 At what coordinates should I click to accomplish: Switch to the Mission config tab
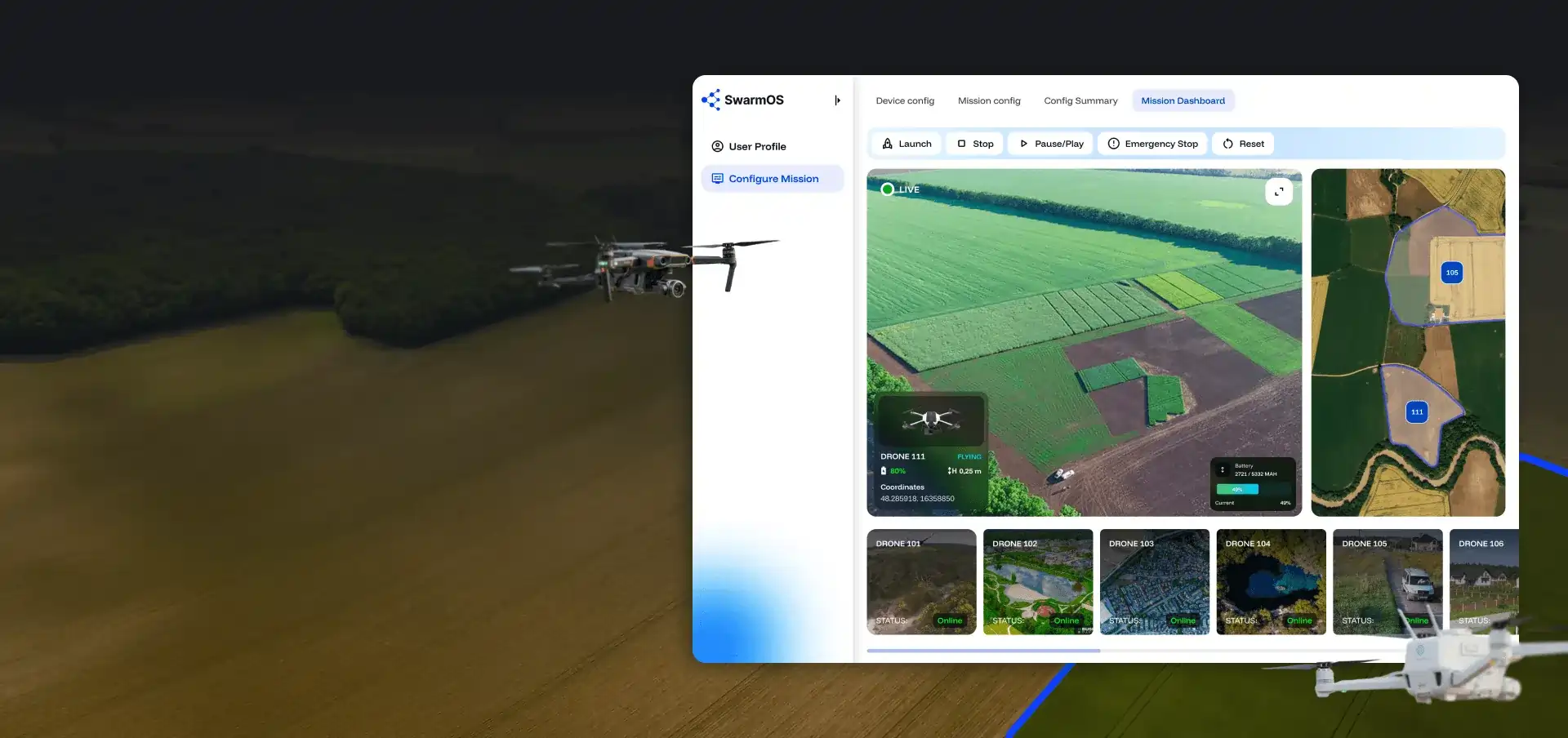(x=989, y=100)
